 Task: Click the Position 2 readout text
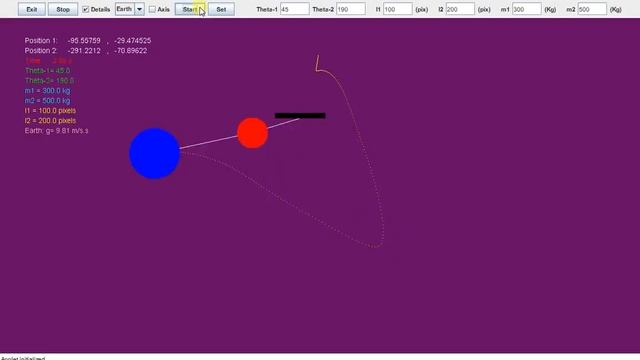pos(86,51)
